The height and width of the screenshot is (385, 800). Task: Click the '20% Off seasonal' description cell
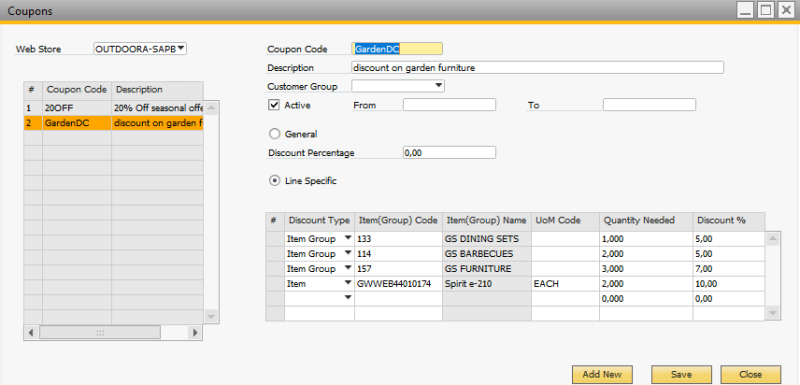158,109
